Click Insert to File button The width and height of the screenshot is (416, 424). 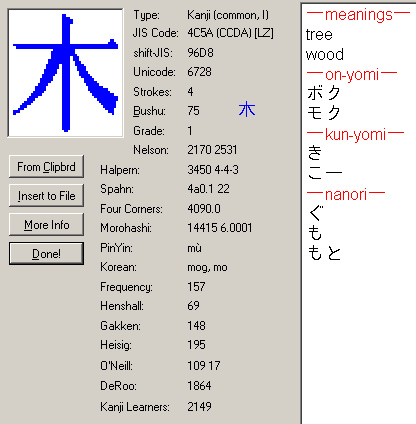(46, 195)
